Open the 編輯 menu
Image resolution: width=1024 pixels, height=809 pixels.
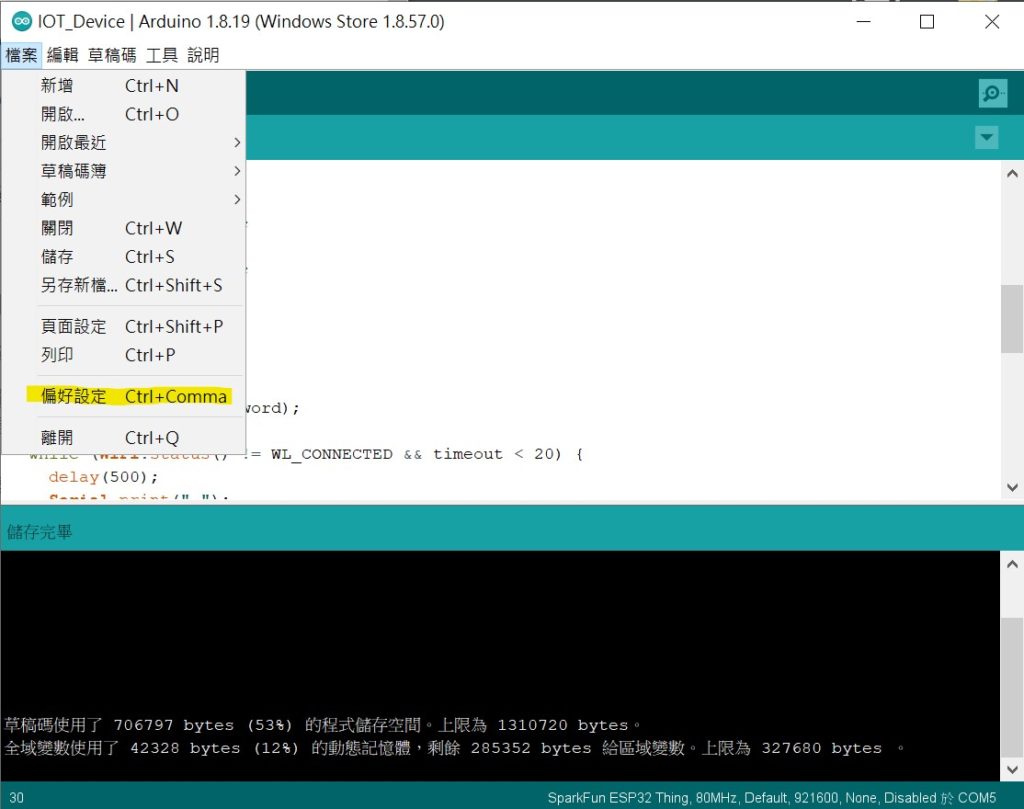pos(63,55)
